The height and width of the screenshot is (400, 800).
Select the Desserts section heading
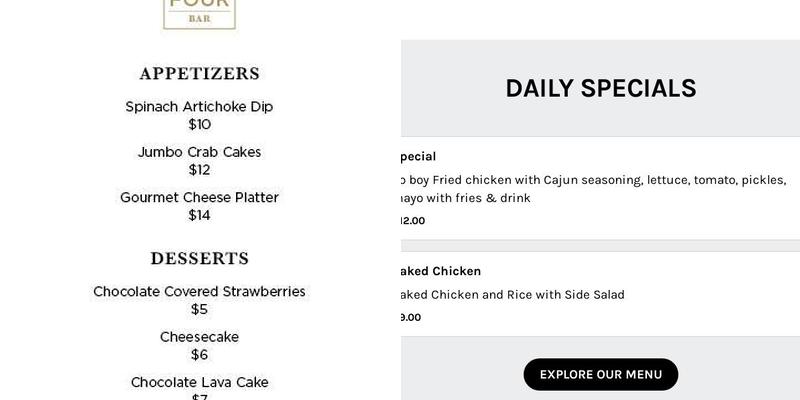(x=199, y=259)
